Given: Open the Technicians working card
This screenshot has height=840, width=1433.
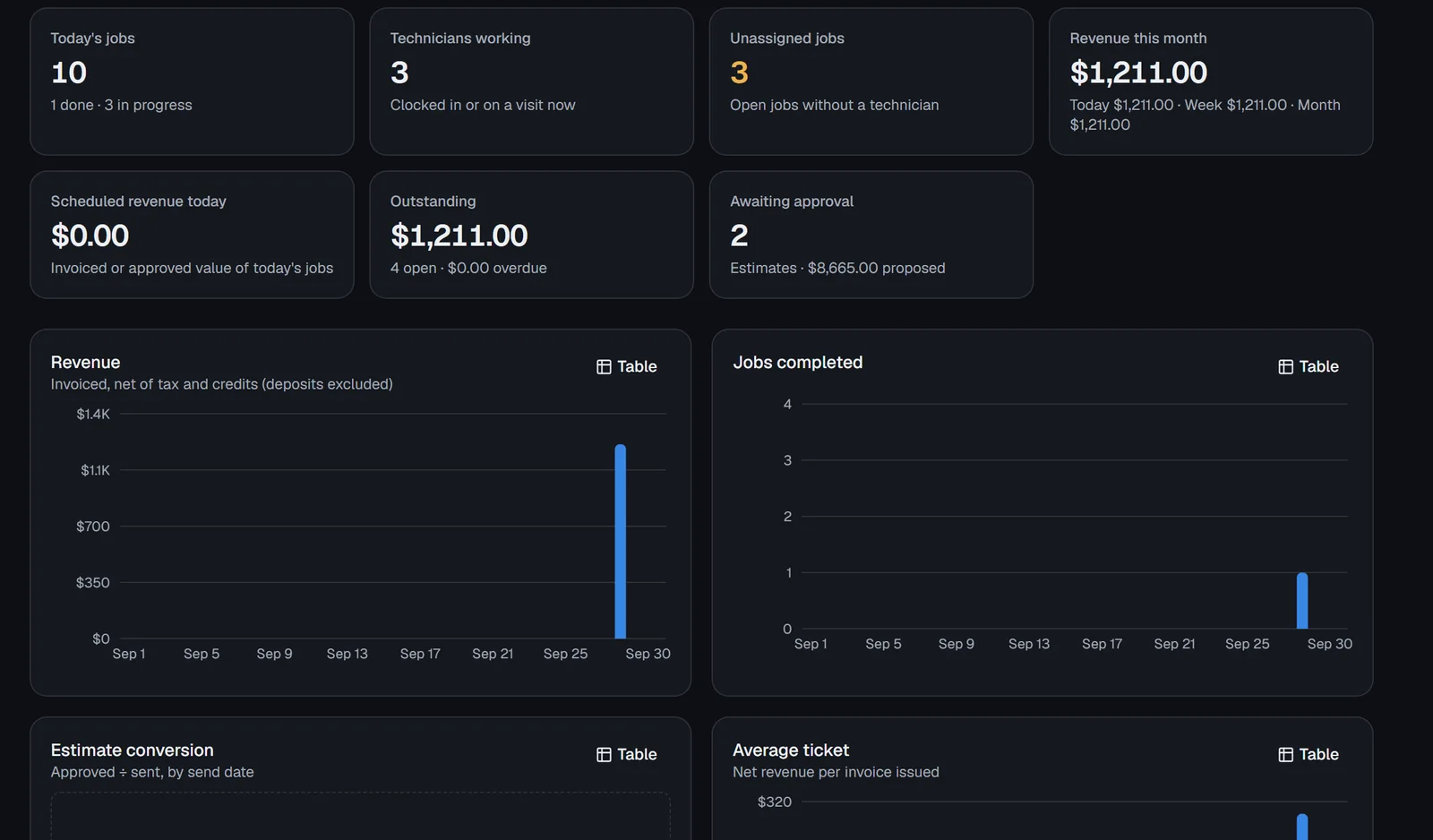Looking at the screenshot, I should tap(531, 81).
